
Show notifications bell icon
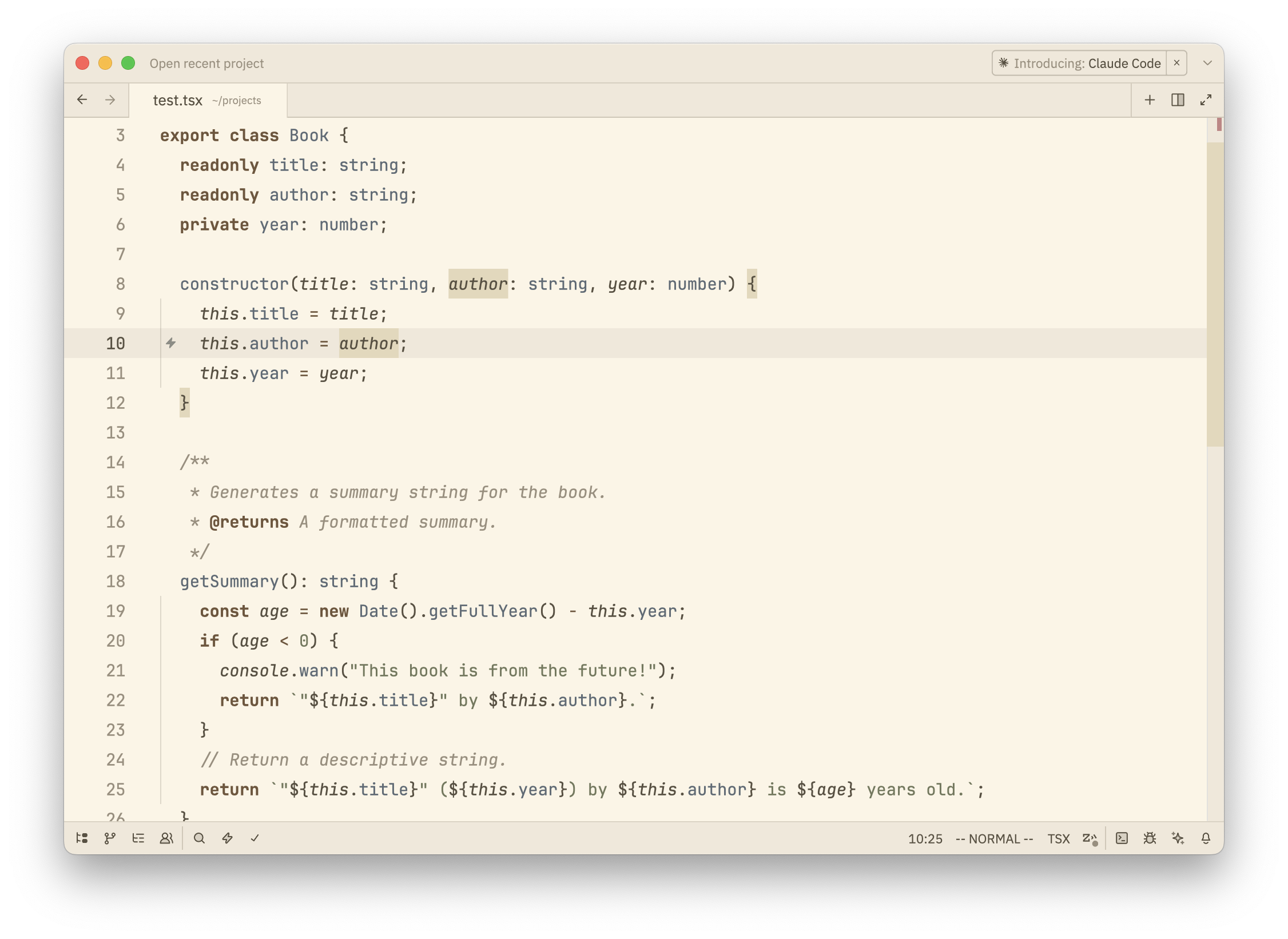(x=1206, y=838)
